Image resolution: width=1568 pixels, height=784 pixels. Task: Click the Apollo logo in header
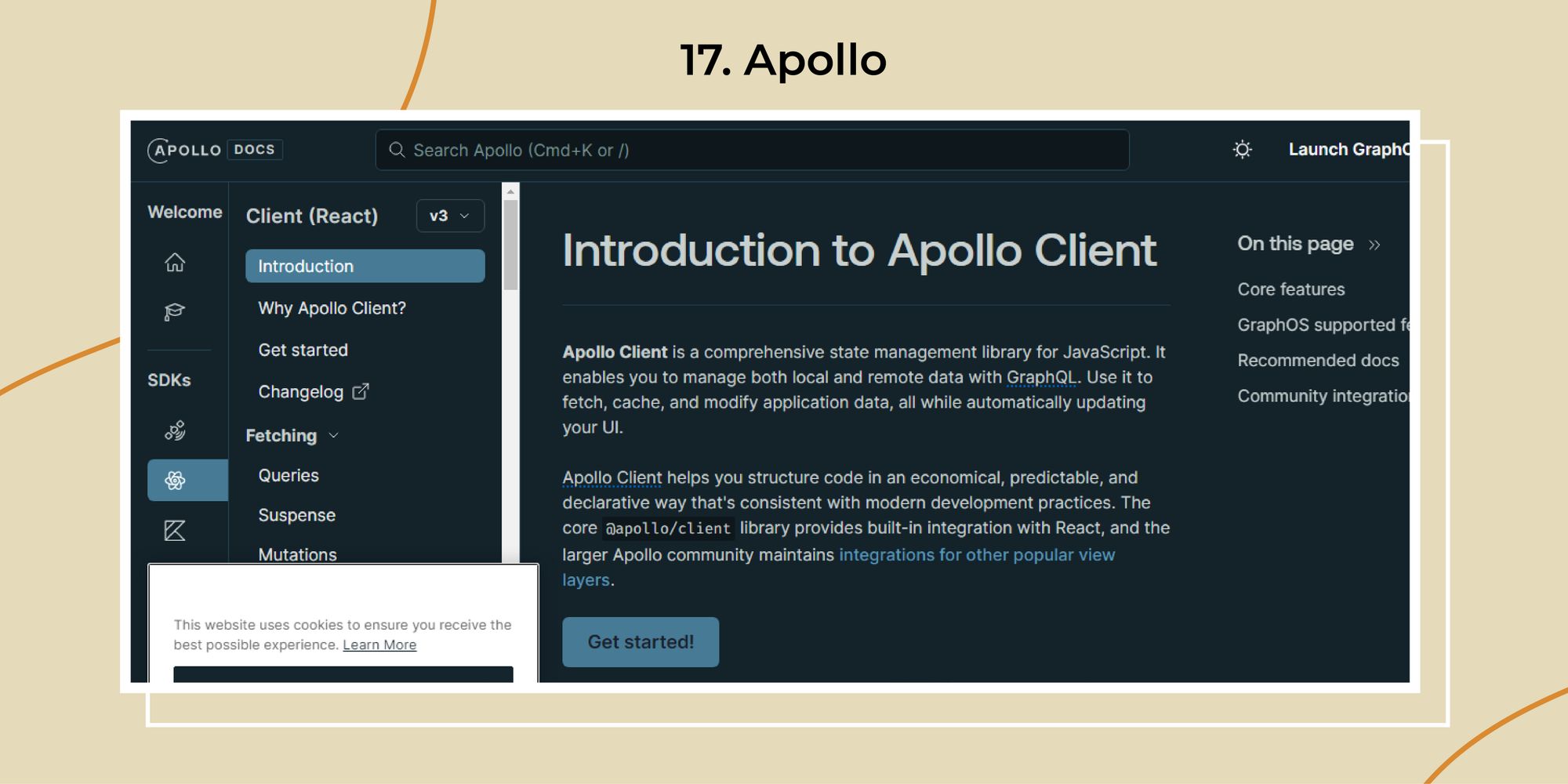[x=185, y=150]
